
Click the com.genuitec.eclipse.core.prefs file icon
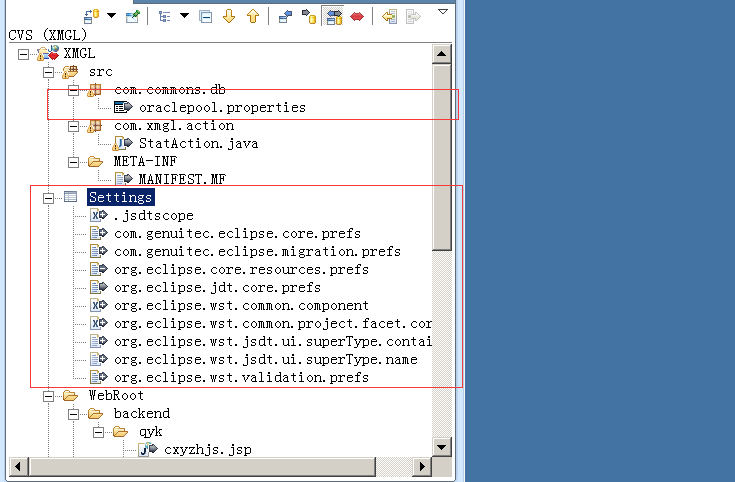99,233
